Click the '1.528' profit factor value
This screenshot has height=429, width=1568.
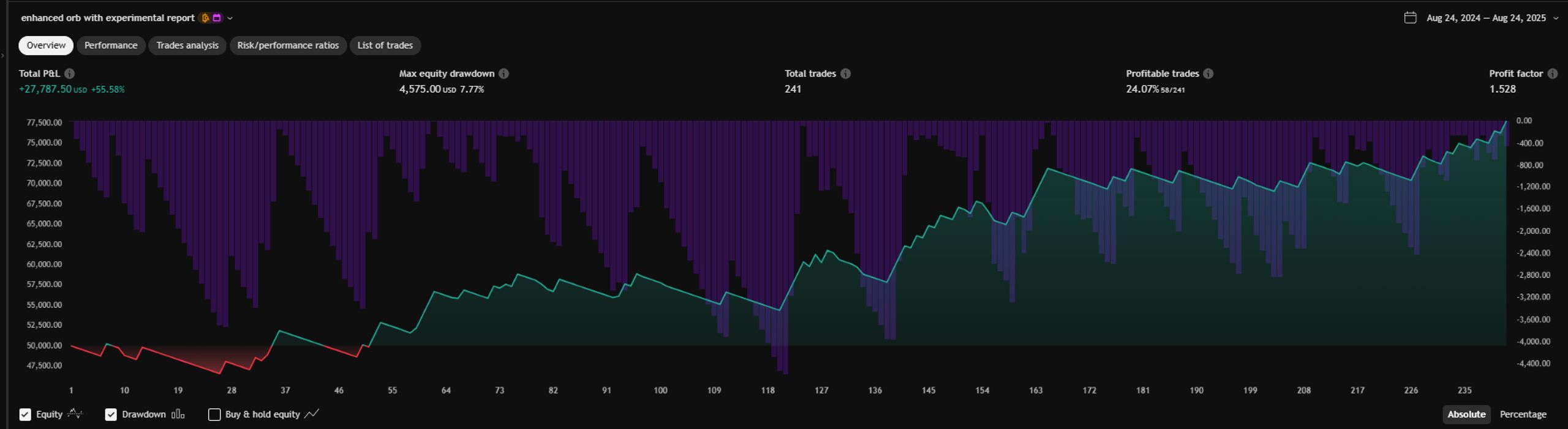tap(1502, 89)
